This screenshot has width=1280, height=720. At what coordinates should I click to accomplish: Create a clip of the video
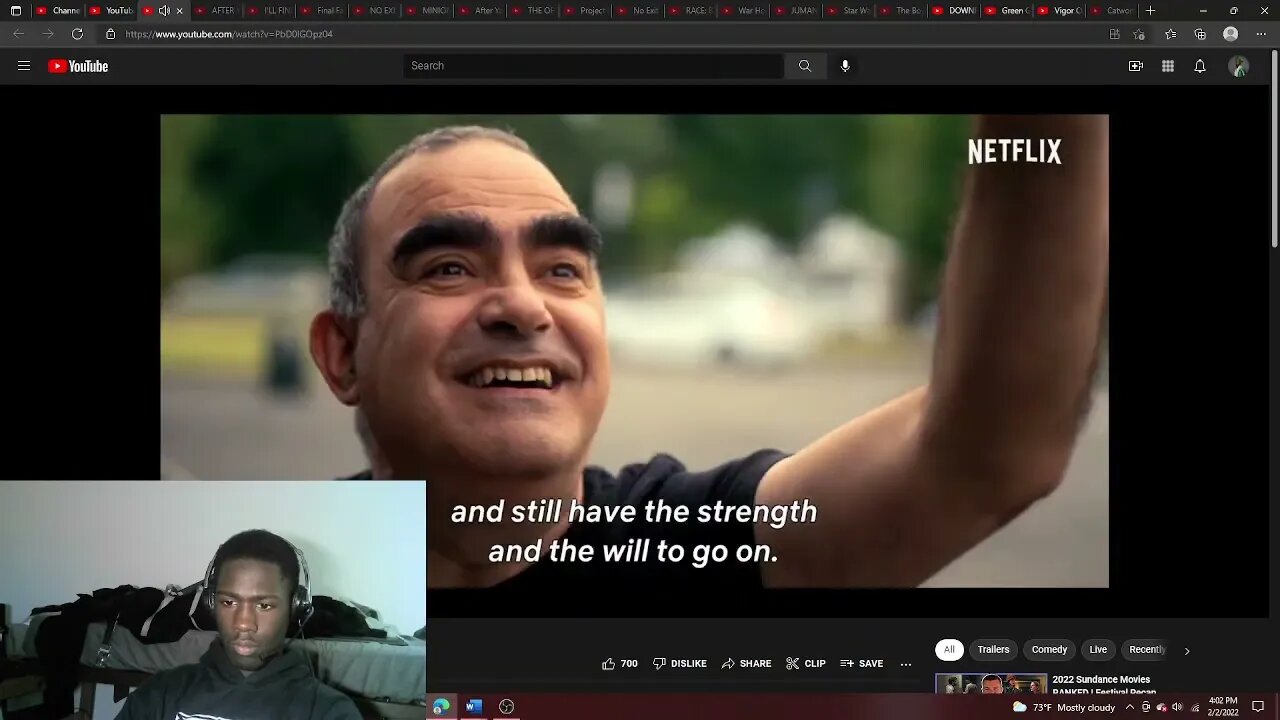click(806, 664)
